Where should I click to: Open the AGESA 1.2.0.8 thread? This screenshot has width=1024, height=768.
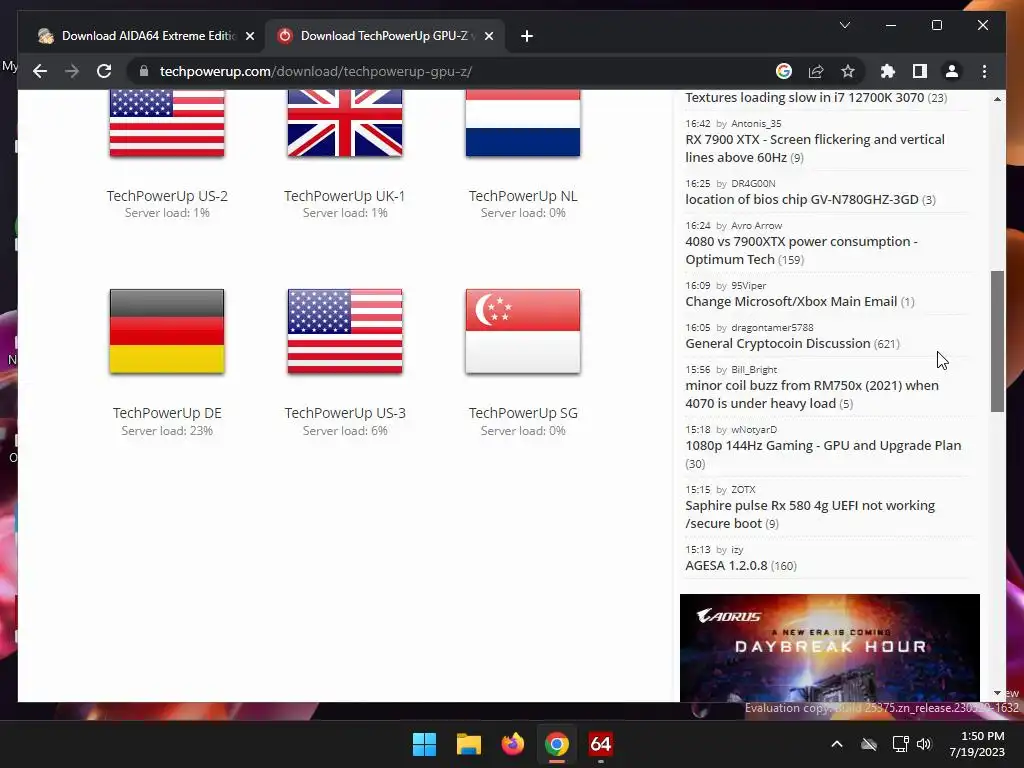(x=726, y=566)
